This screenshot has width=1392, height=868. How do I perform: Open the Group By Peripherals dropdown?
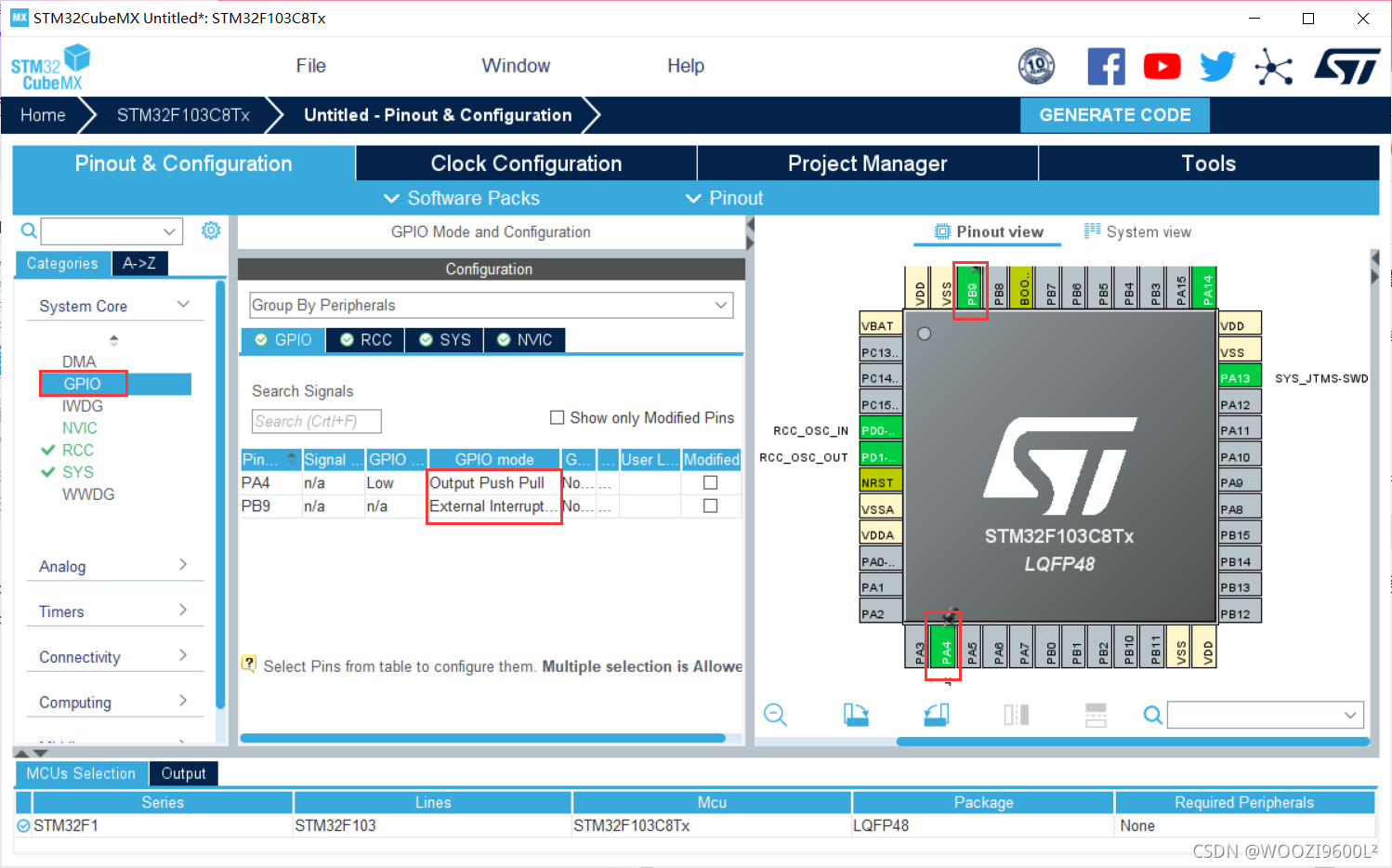pos(492,305)
